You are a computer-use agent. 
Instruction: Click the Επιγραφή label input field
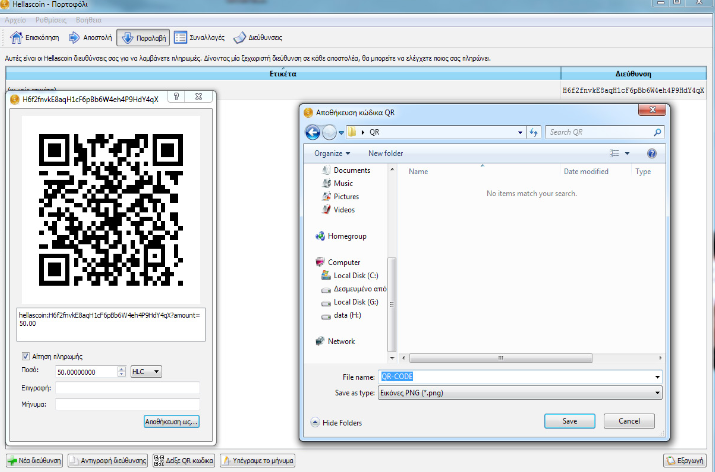tap(127, 388)
